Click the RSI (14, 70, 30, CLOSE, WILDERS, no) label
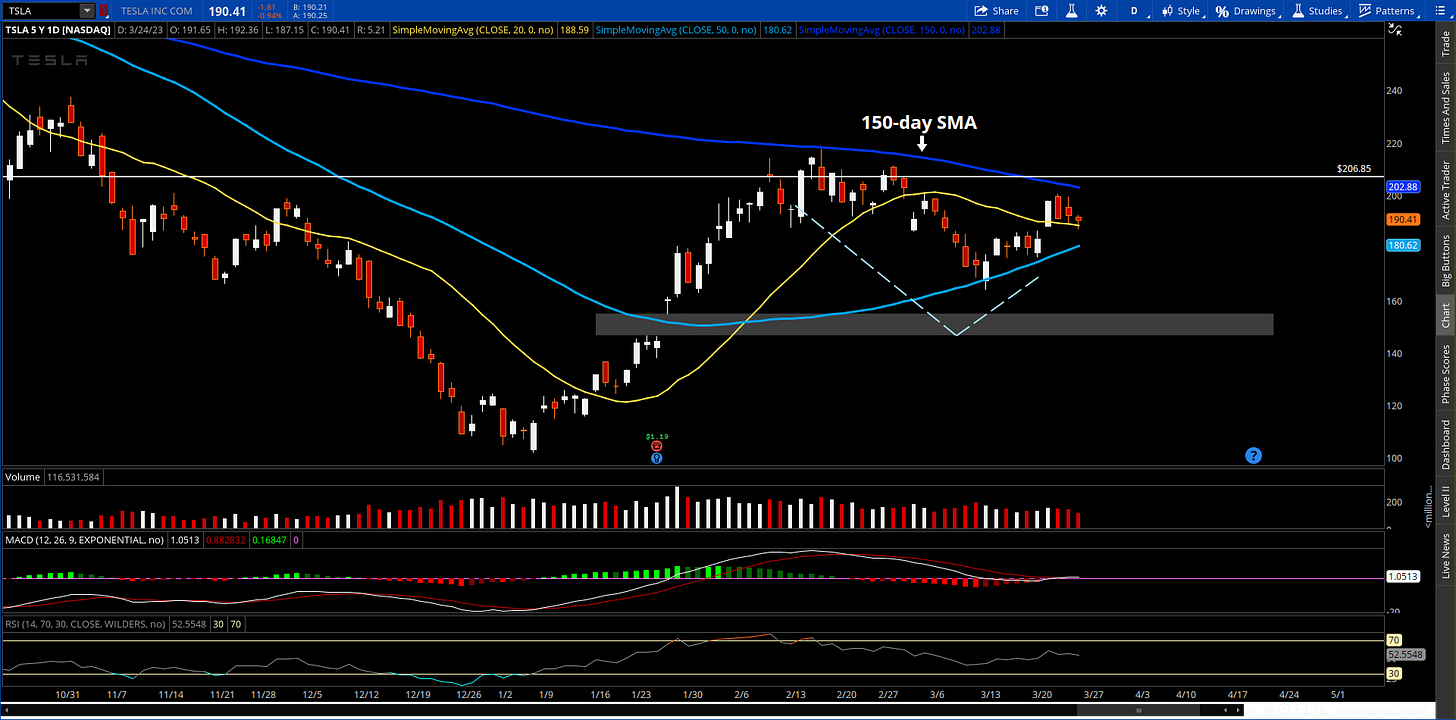The width and height of the screenshot is (1456, 720). pyautogui.click(x=85, y=624)
